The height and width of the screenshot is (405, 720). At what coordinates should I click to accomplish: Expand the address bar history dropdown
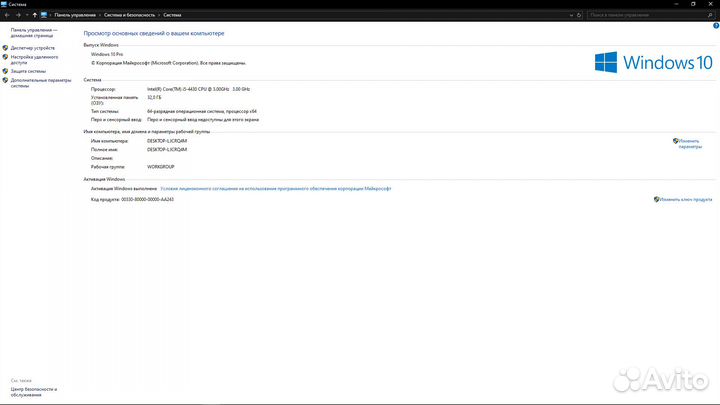pyautogui.click(x=573, y=15)
